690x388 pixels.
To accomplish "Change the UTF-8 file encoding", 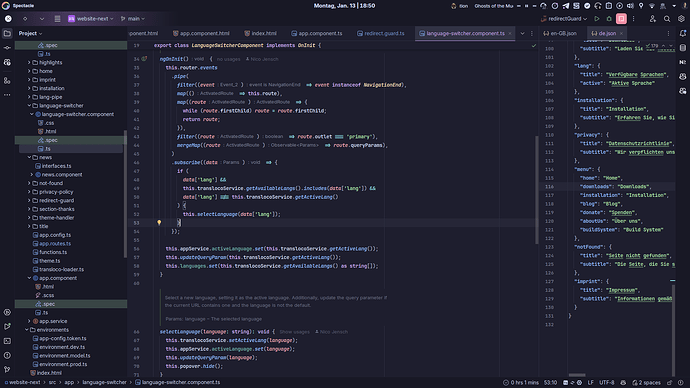I will coord(606,383).
